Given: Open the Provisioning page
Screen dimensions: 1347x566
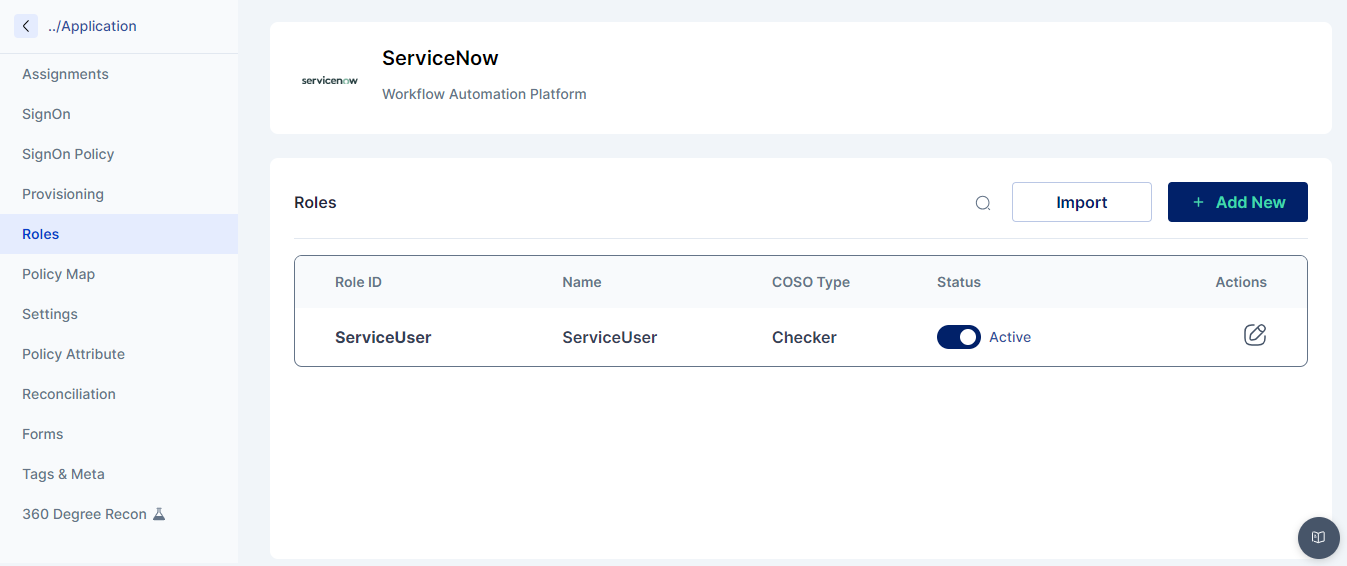Looking at the screenshot, I should [63, 194].
